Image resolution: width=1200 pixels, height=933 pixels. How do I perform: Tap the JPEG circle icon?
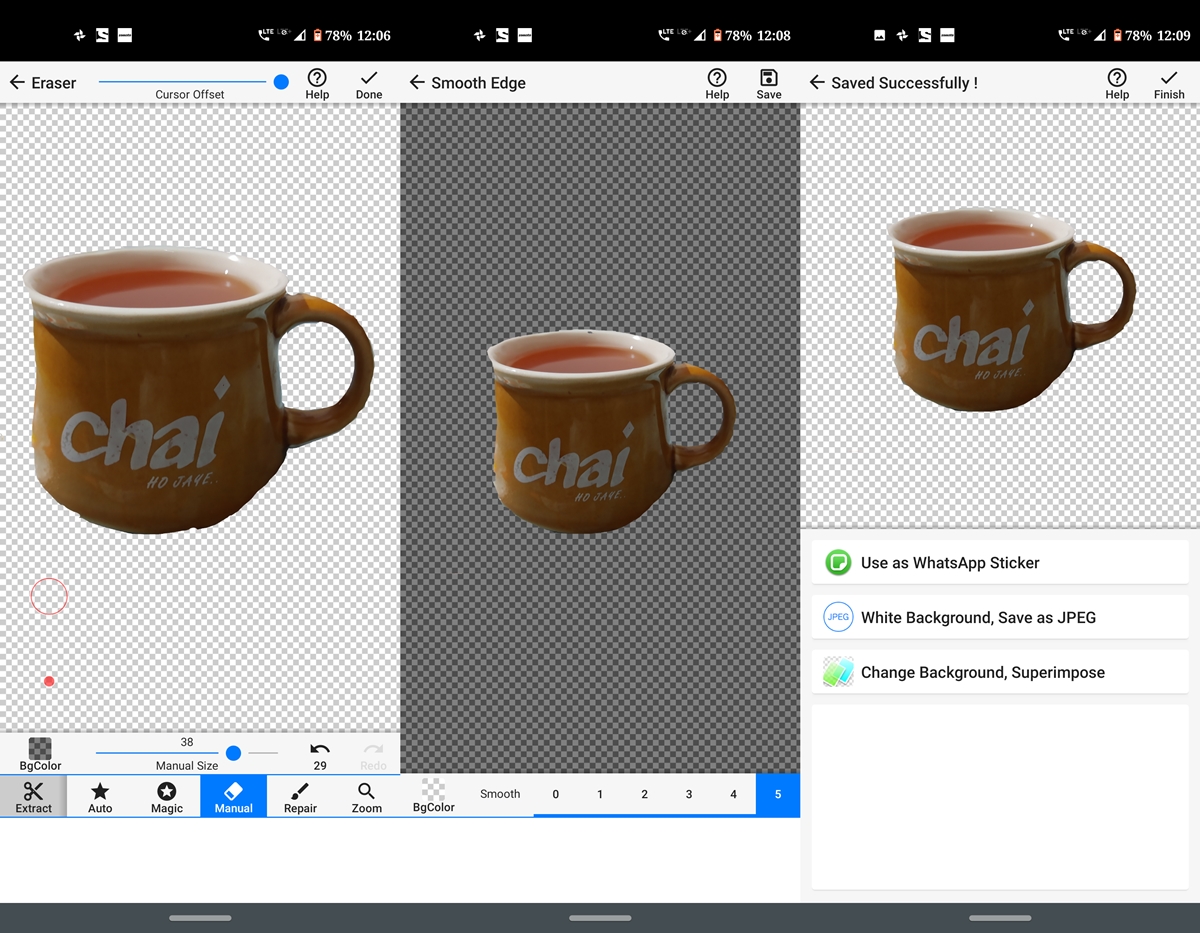[x=838, y=617]
